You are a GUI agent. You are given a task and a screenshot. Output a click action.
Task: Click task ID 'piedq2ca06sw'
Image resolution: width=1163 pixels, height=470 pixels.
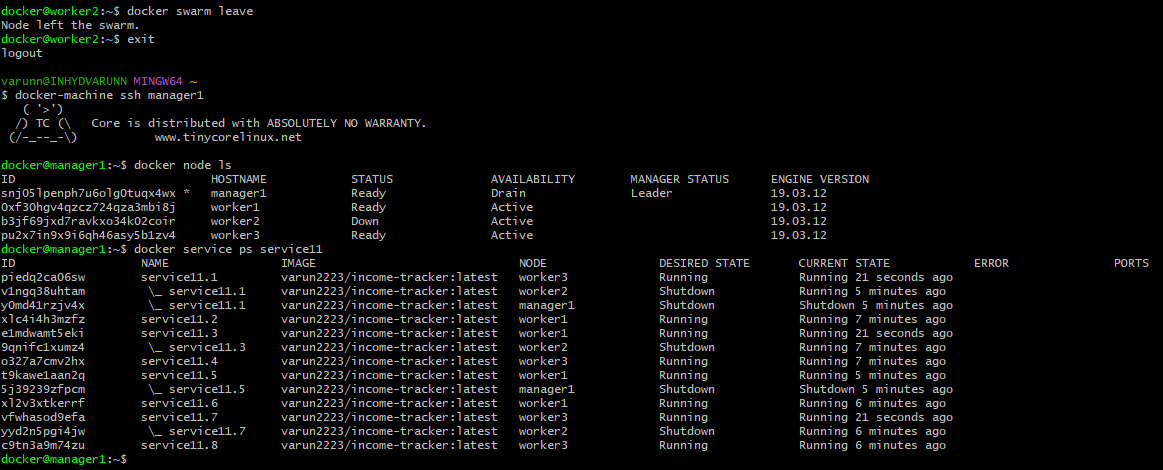tap(43, 277)
